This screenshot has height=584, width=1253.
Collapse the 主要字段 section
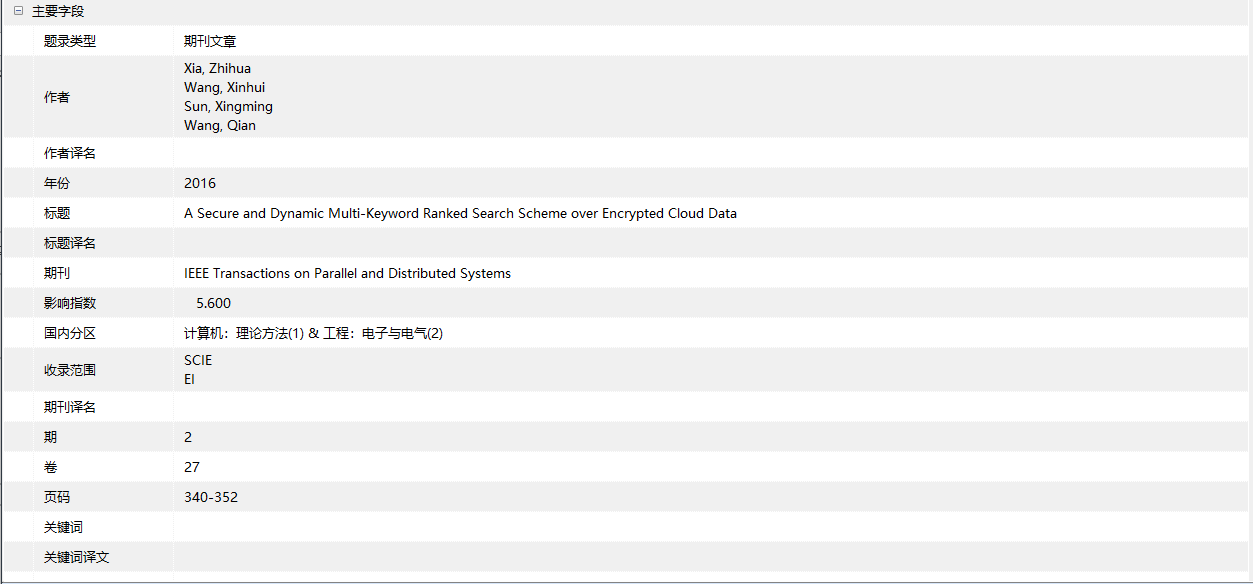[18, 11]
